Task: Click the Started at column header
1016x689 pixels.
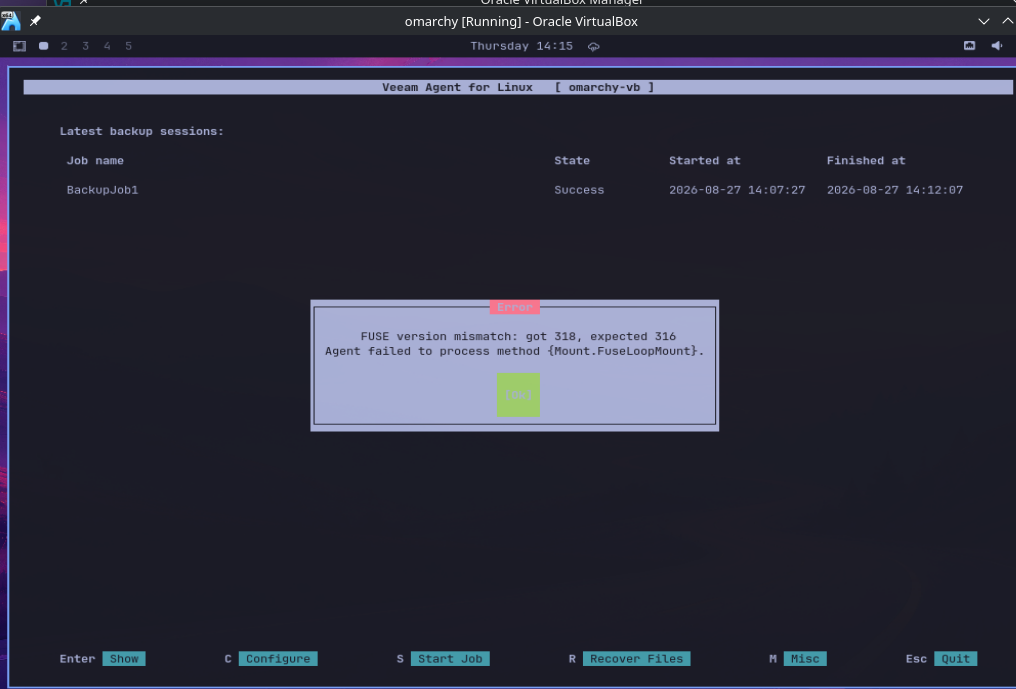Action: pos(704,161)
